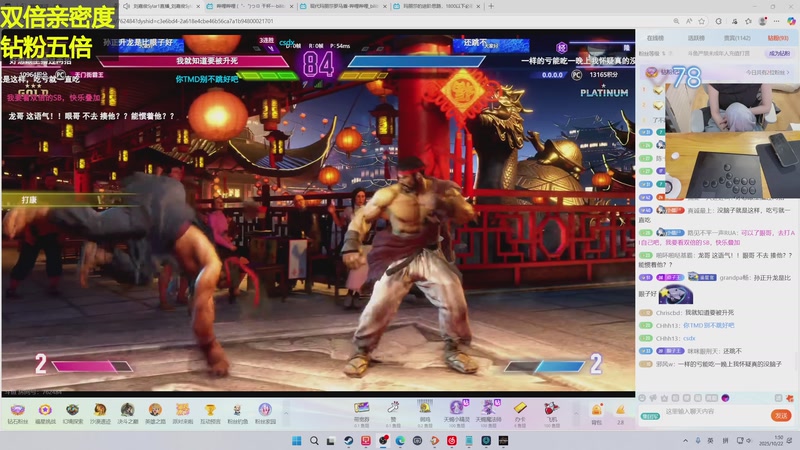Click the purple diamond icon in chat toolbar
This screenshot has width=800, height=450.
tap(725, 398)
